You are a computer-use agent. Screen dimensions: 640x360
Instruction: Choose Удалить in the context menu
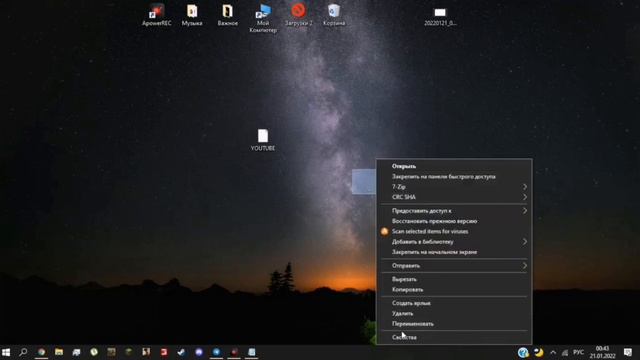(454, 313)
